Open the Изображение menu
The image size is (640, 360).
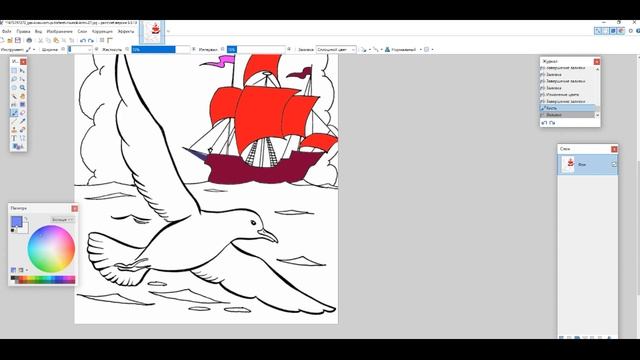60,31
